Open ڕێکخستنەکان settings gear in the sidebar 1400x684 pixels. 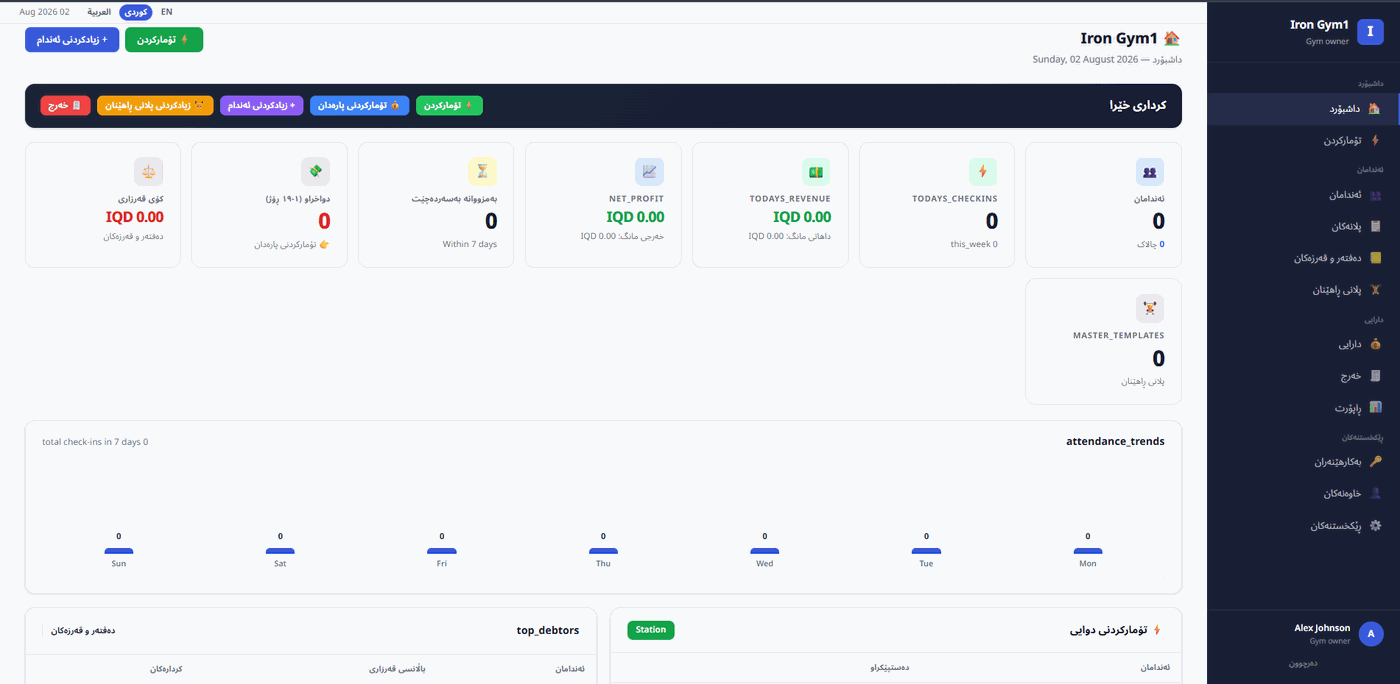coord(1303,525)
